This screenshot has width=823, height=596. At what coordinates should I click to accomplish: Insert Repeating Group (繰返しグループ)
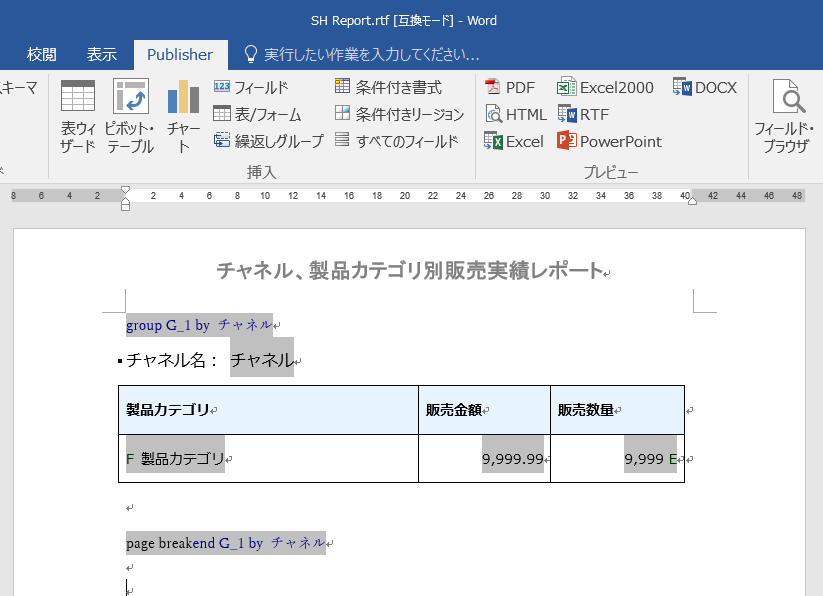tap(268, 141)
